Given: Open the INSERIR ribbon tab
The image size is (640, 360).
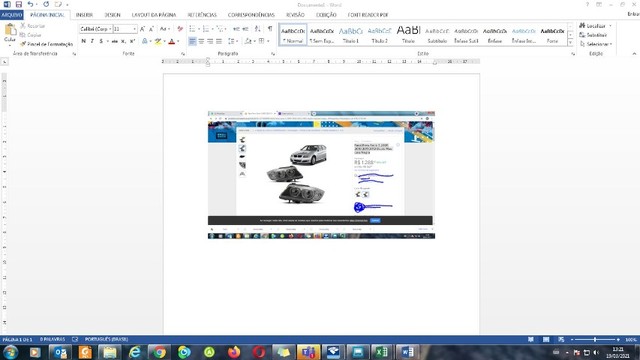Looking at the screenshot, I should click(84, 15).
